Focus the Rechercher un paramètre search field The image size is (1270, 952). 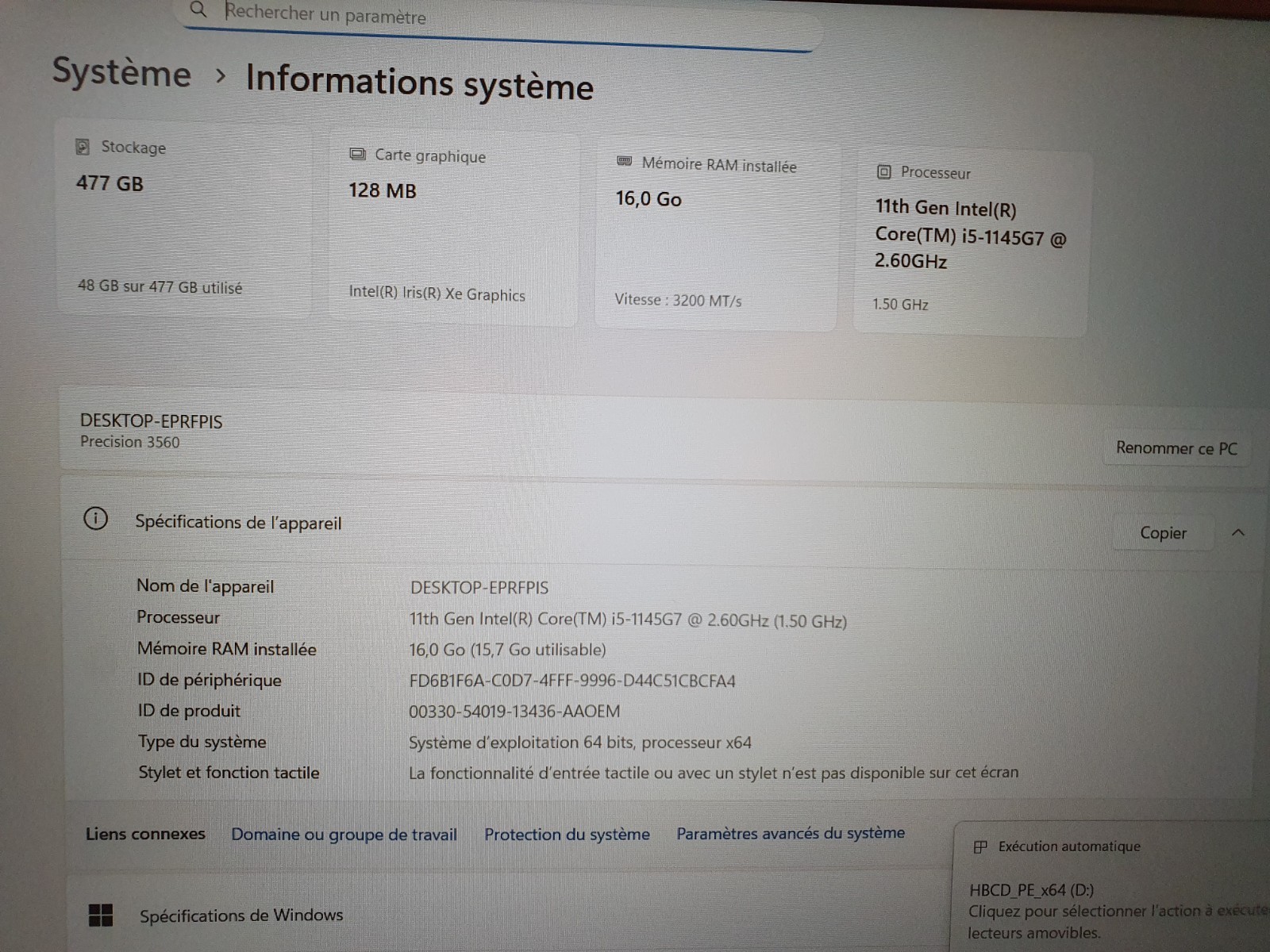pos(500,22)
